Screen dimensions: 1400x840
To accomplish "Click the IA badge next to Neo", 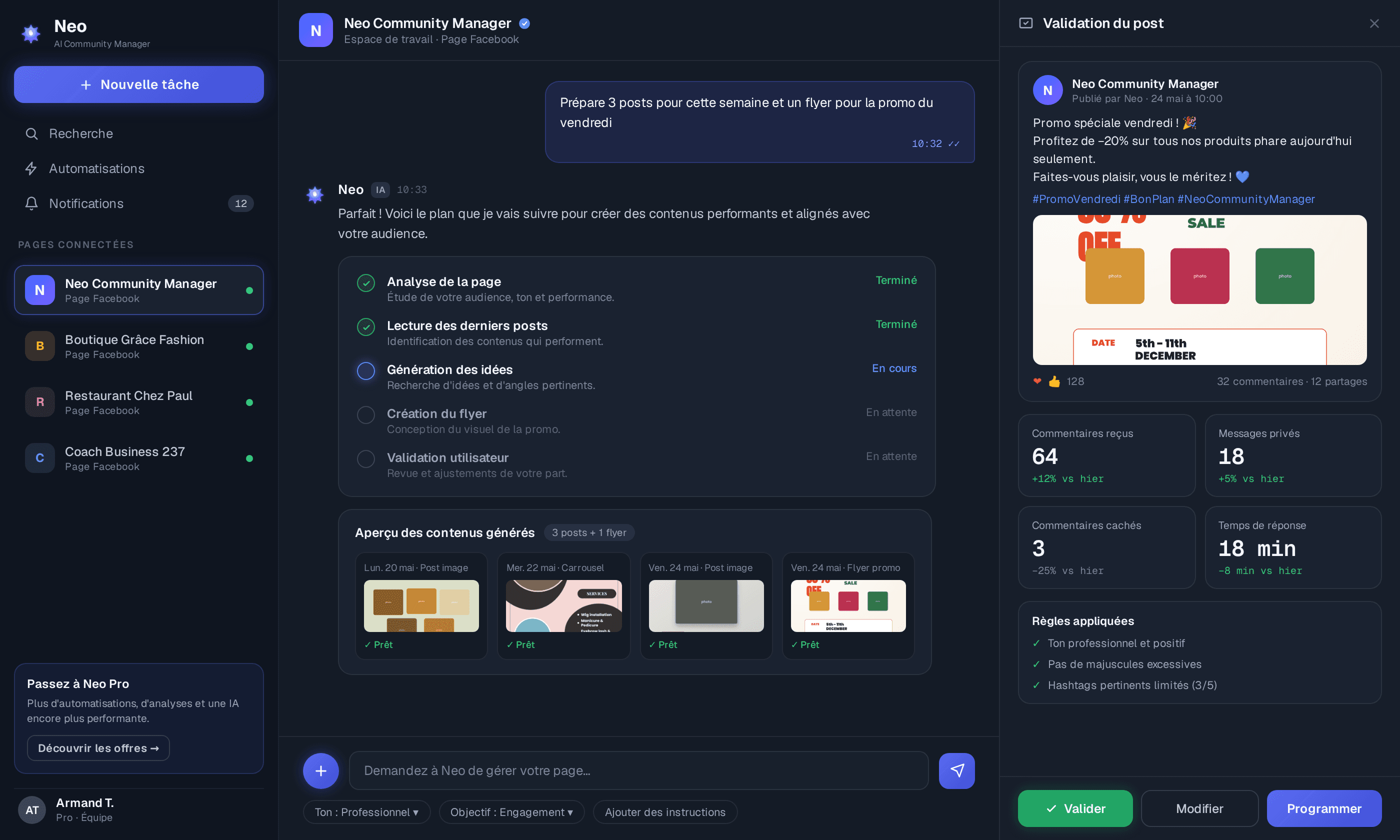I will pyautogui.click(x=380, y=190).
